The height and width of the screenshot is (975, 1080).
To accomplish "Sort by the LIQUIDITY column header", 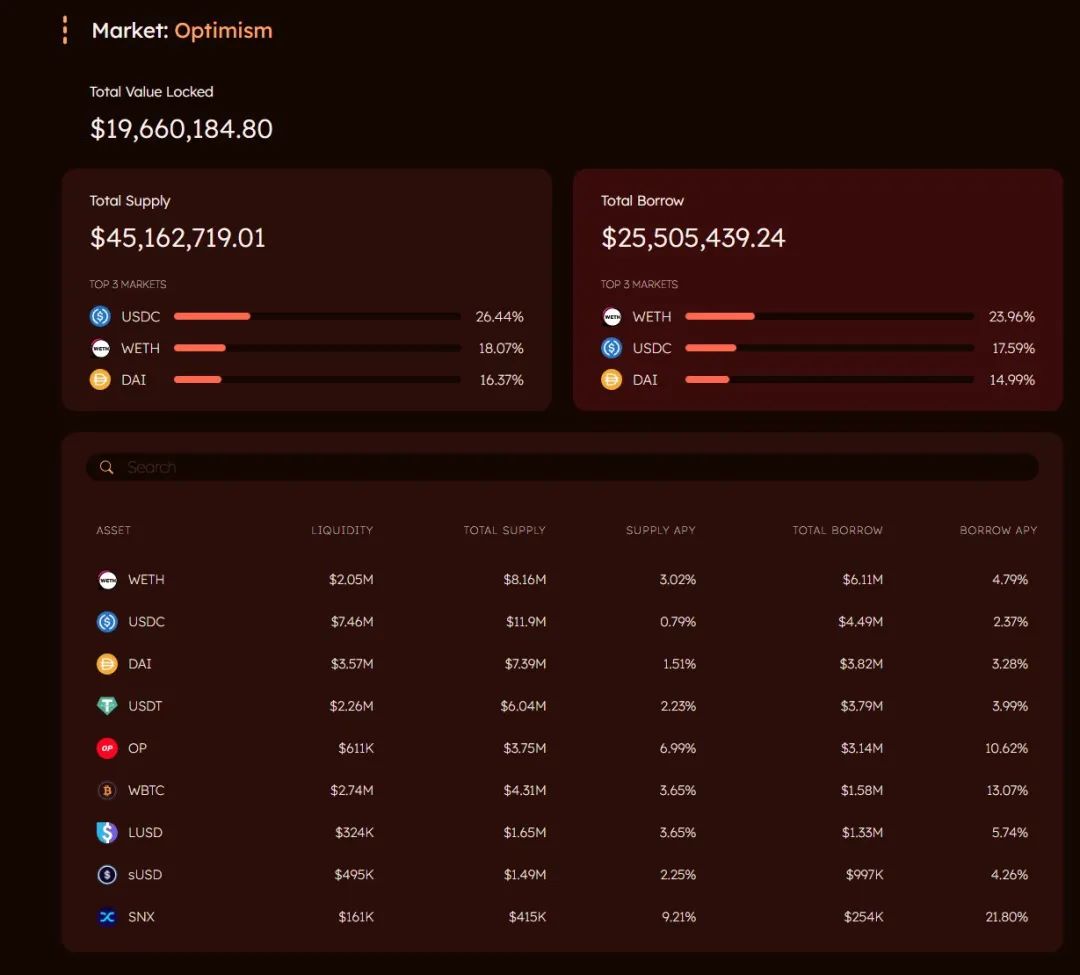I will click(x=342, y=530).
